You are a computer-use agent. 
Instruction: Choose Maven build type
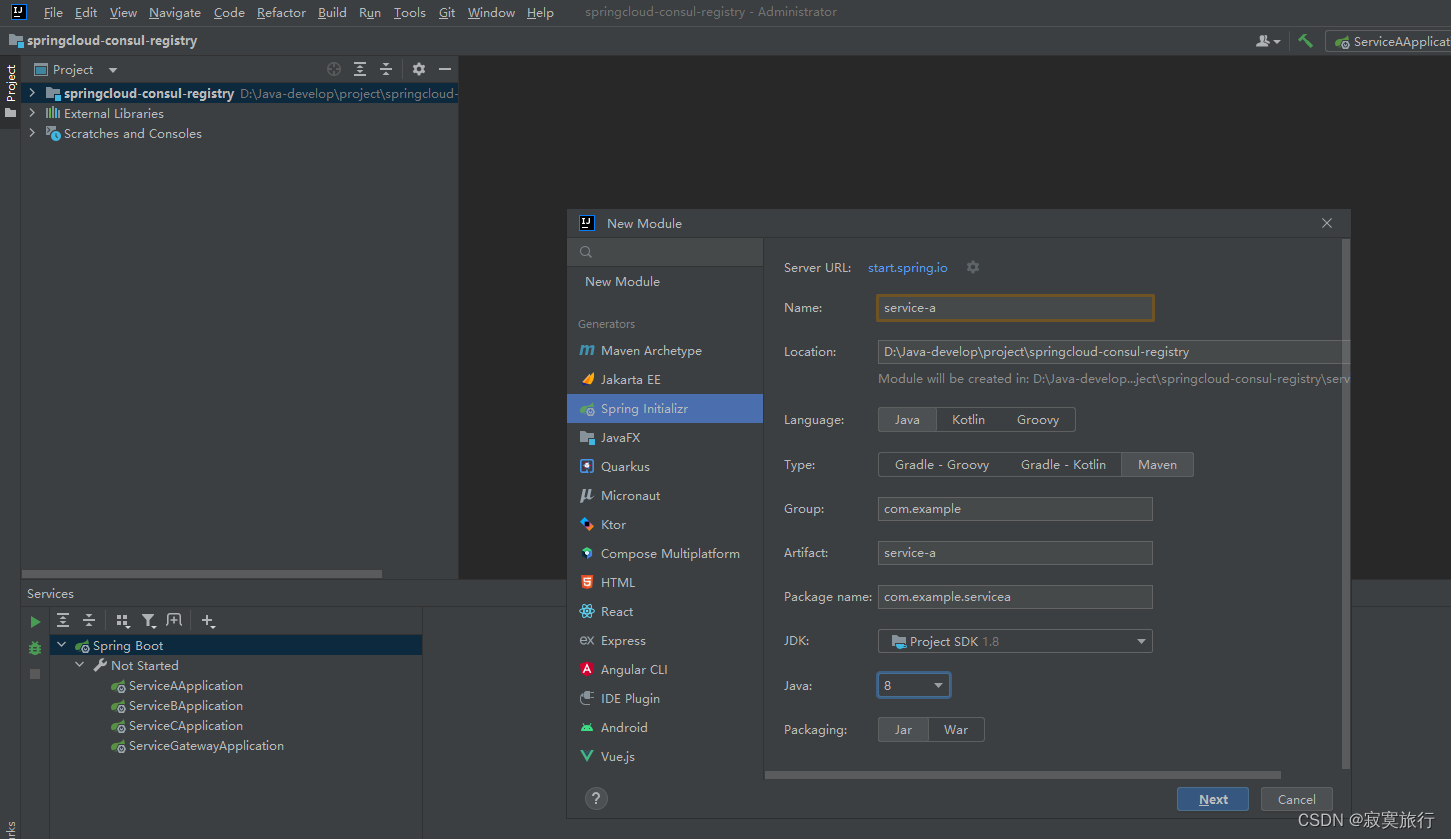click(x=1157, y=465)
